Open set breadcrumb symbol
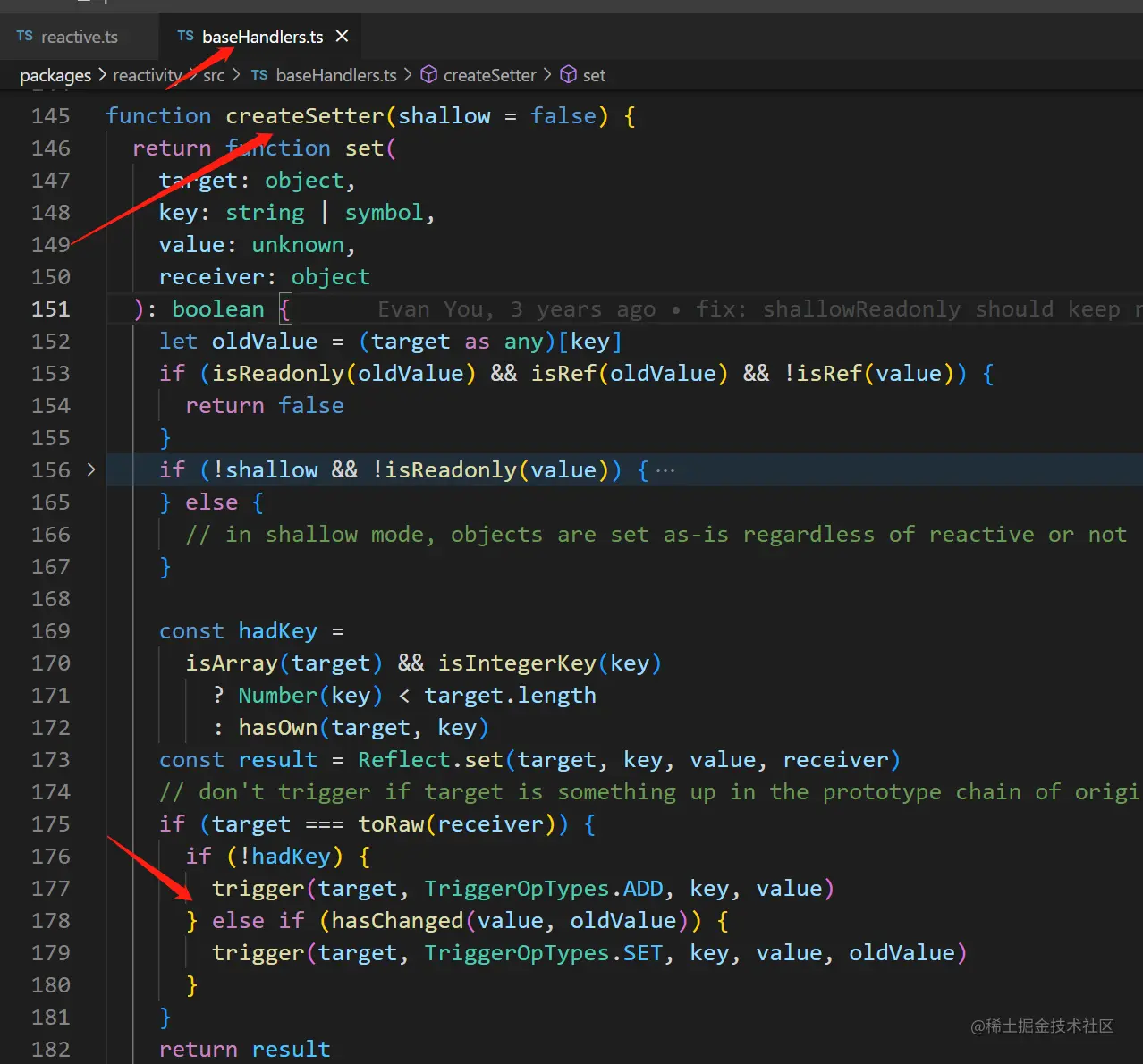 (x=594, y=75)
